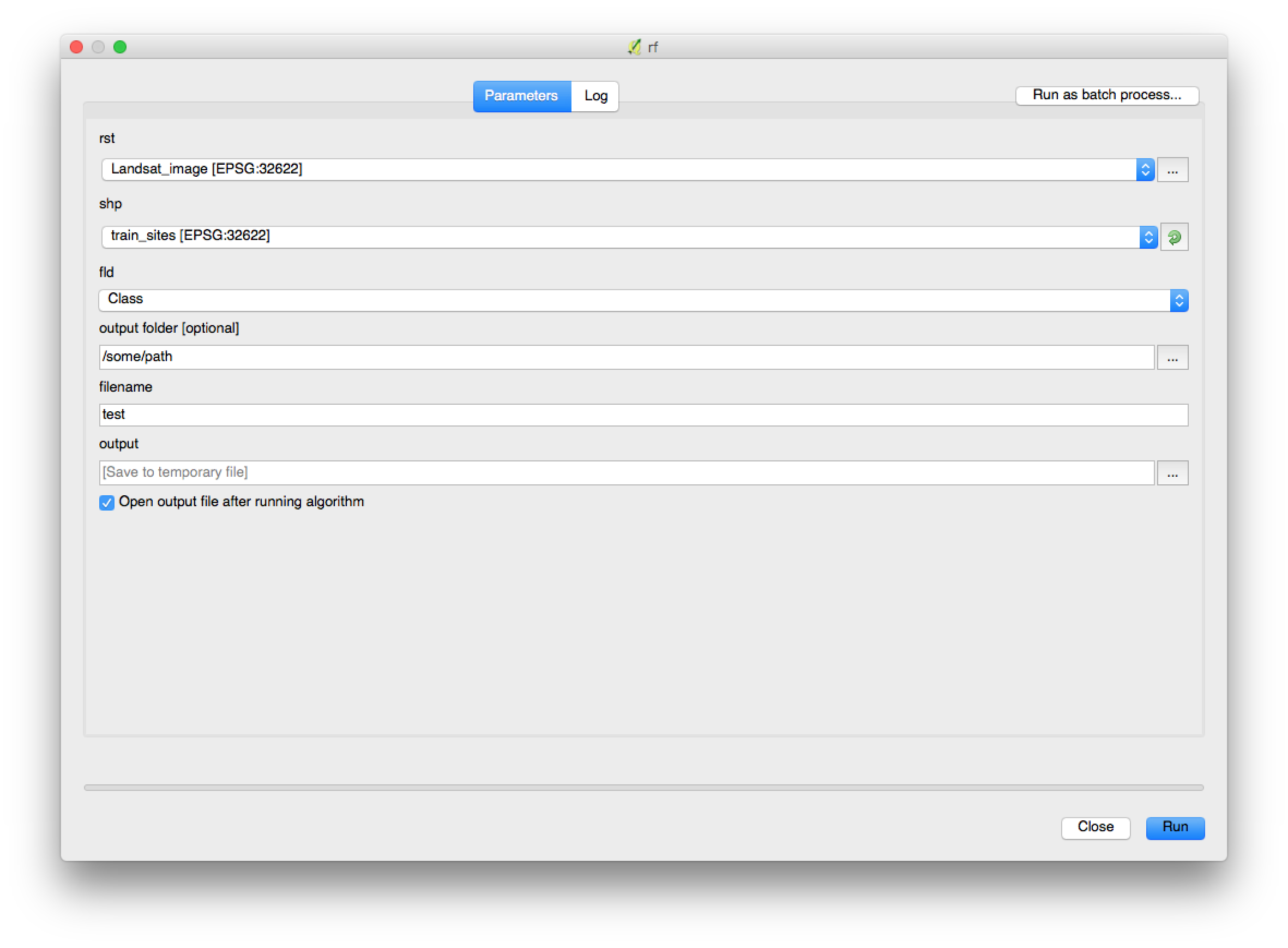Viewport: 1288px width, 948px height.
Task: Switch to the Log tab
Action: (x=597, y=95)
